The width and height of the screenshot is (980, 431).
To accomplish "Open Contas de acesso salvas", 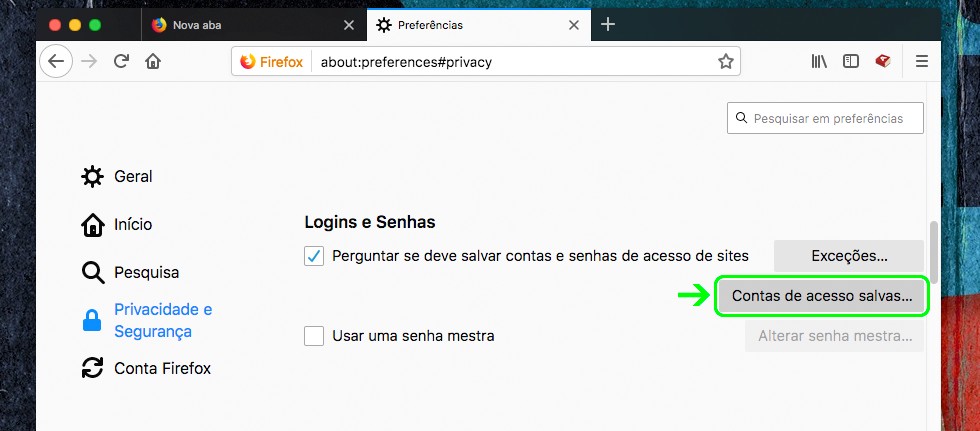I will 822,297.
